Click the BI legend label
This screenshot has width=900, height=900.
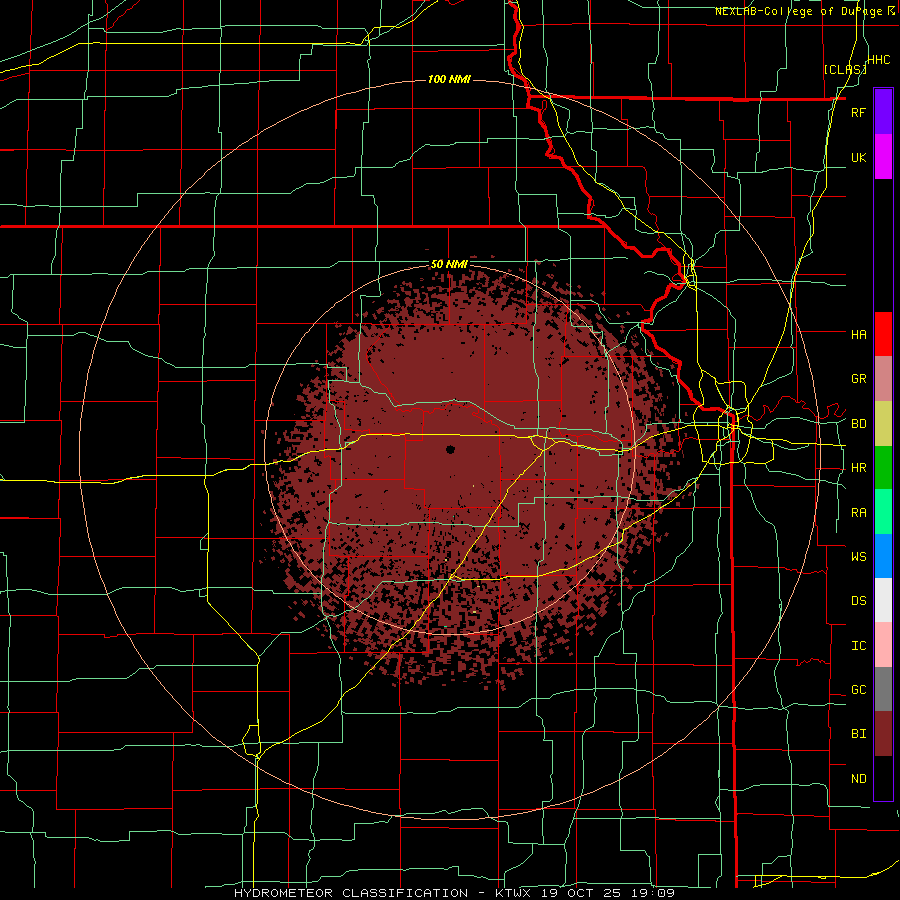pos(858,734)
